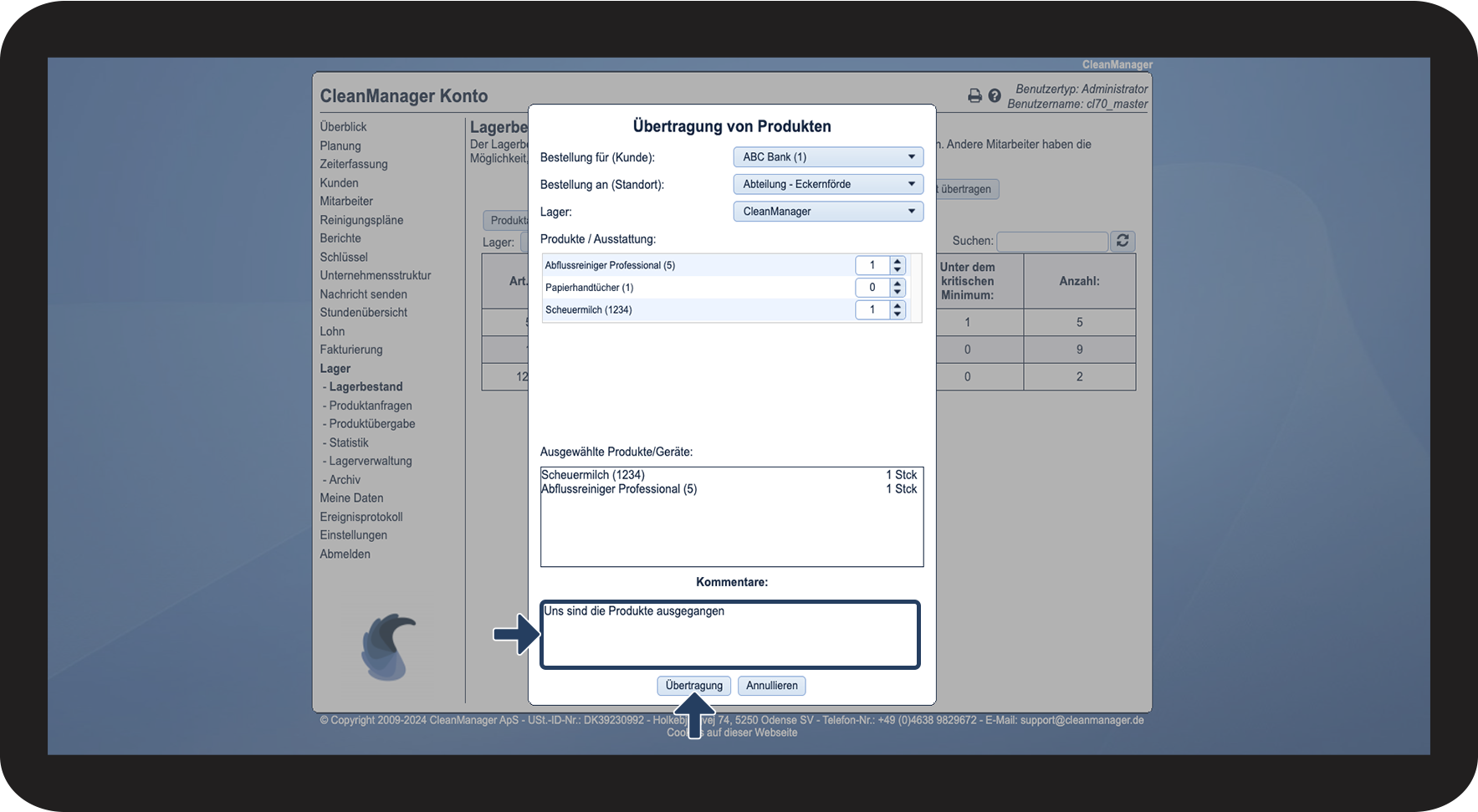Click the CleanManager link at top right
1478x812 pixels.
tap(1117, 64)
